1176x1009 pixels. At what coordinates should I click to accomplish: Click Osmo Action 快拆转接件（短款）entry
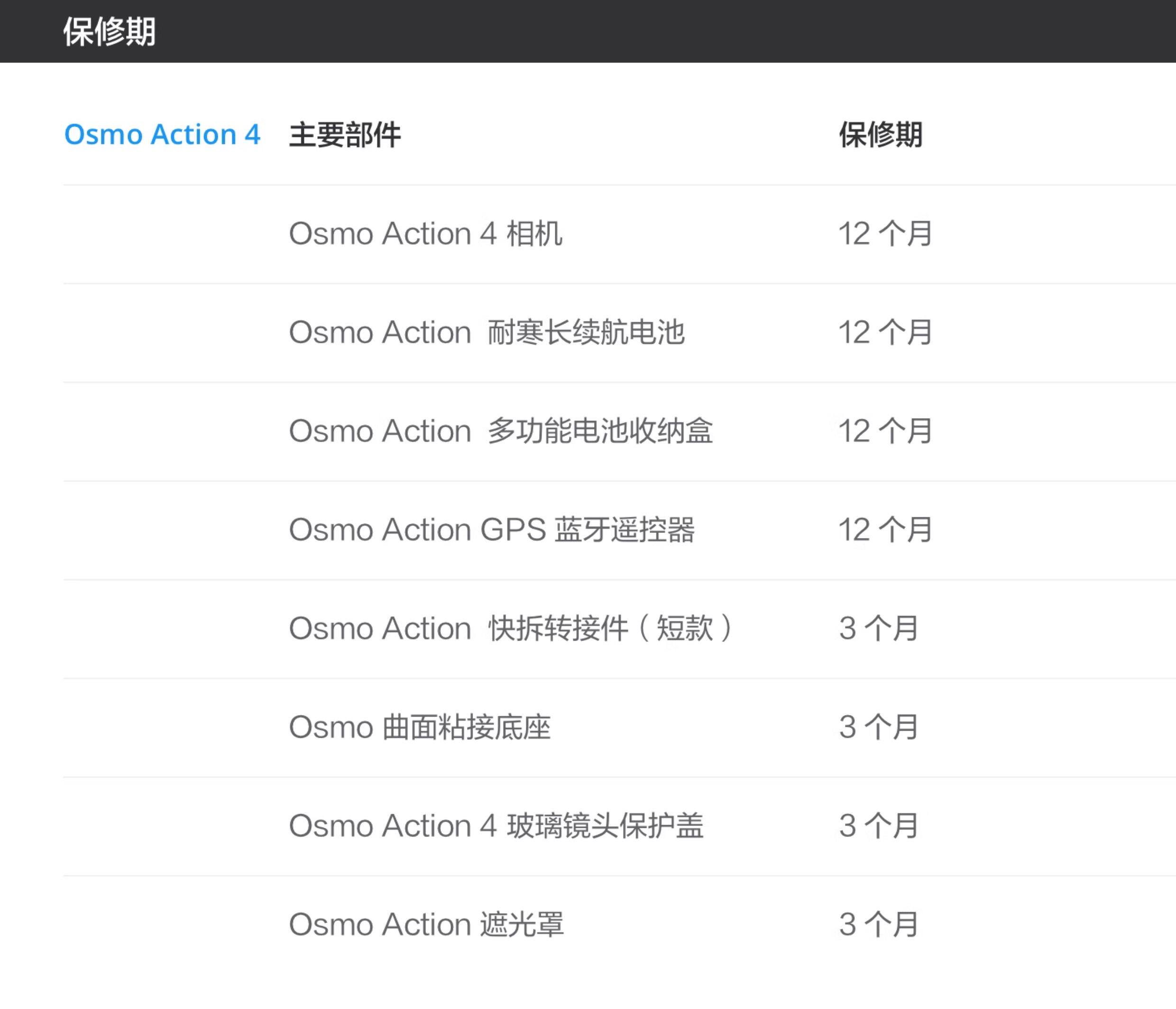point(511,629)
